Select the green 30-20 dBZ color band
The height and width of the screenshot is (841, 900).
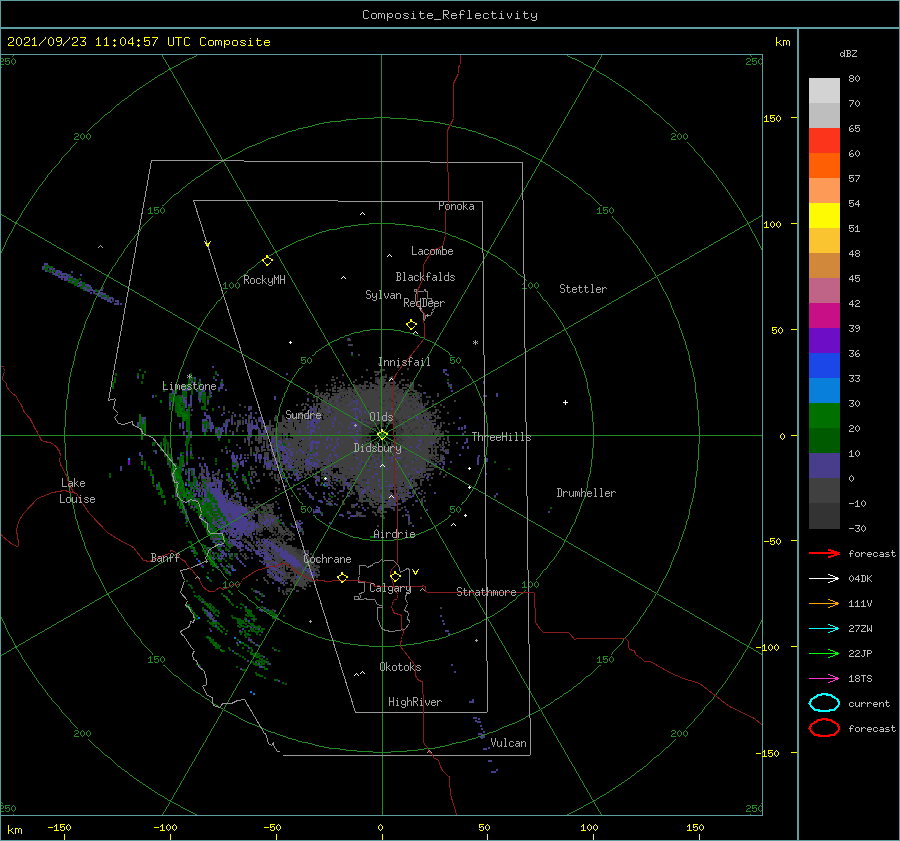click(824, 416)
